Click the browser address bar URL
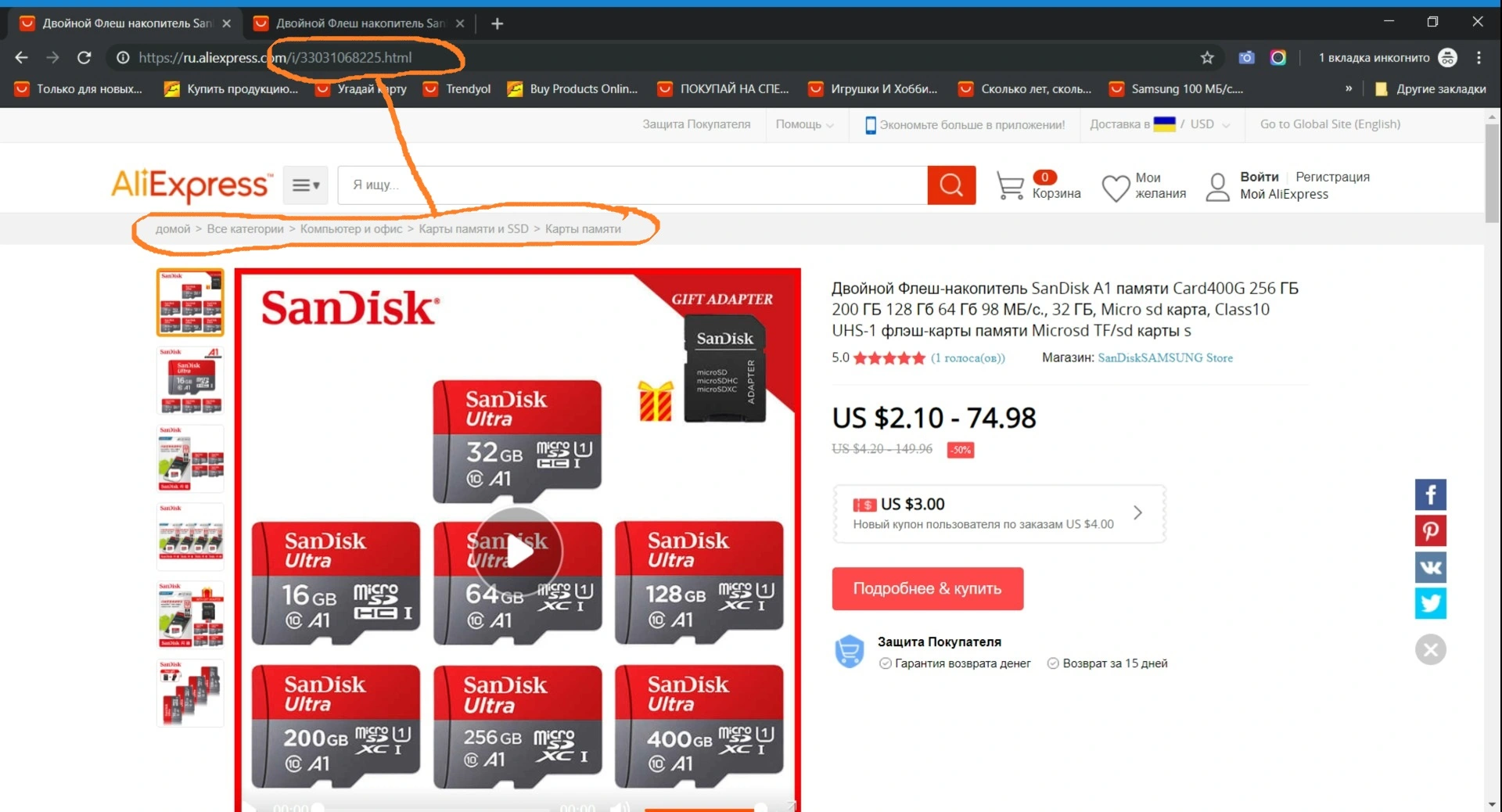The image size is (1502, 812). pyautogui.click(x=275, y=57)
